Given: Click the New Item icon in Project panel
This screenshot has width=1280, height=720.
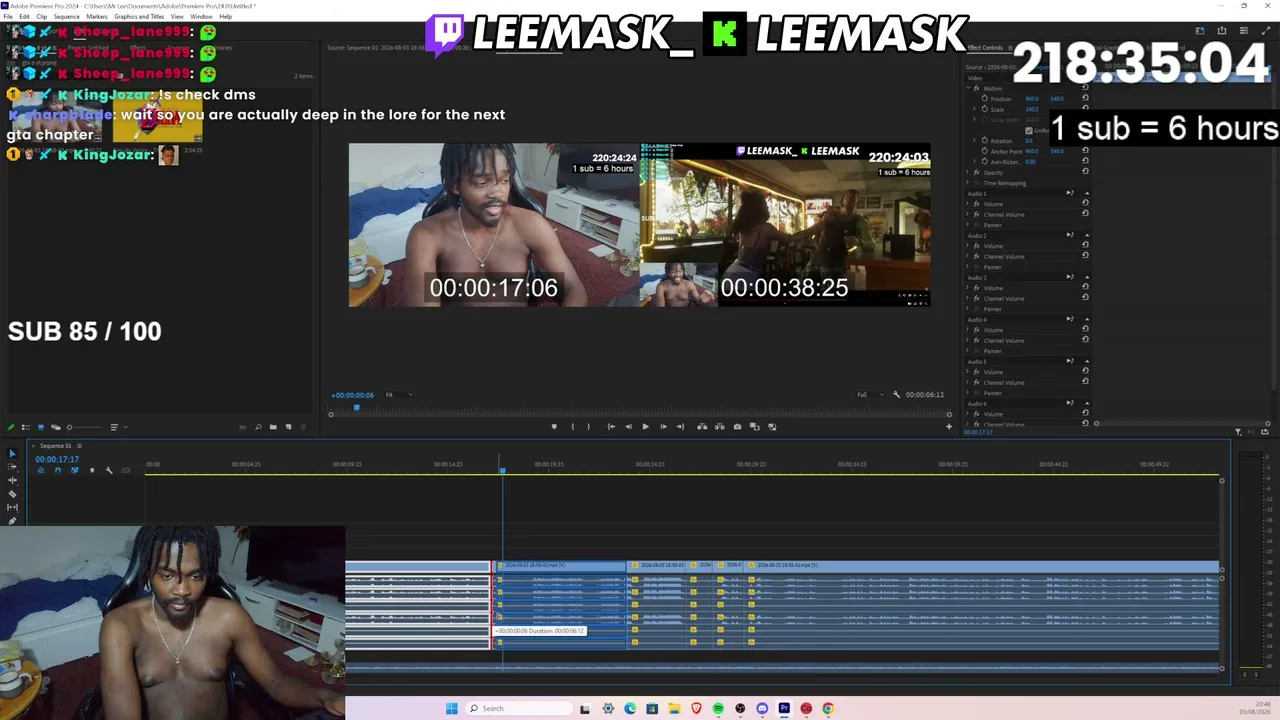Looking at the screenshot, I should click(288, 428).
